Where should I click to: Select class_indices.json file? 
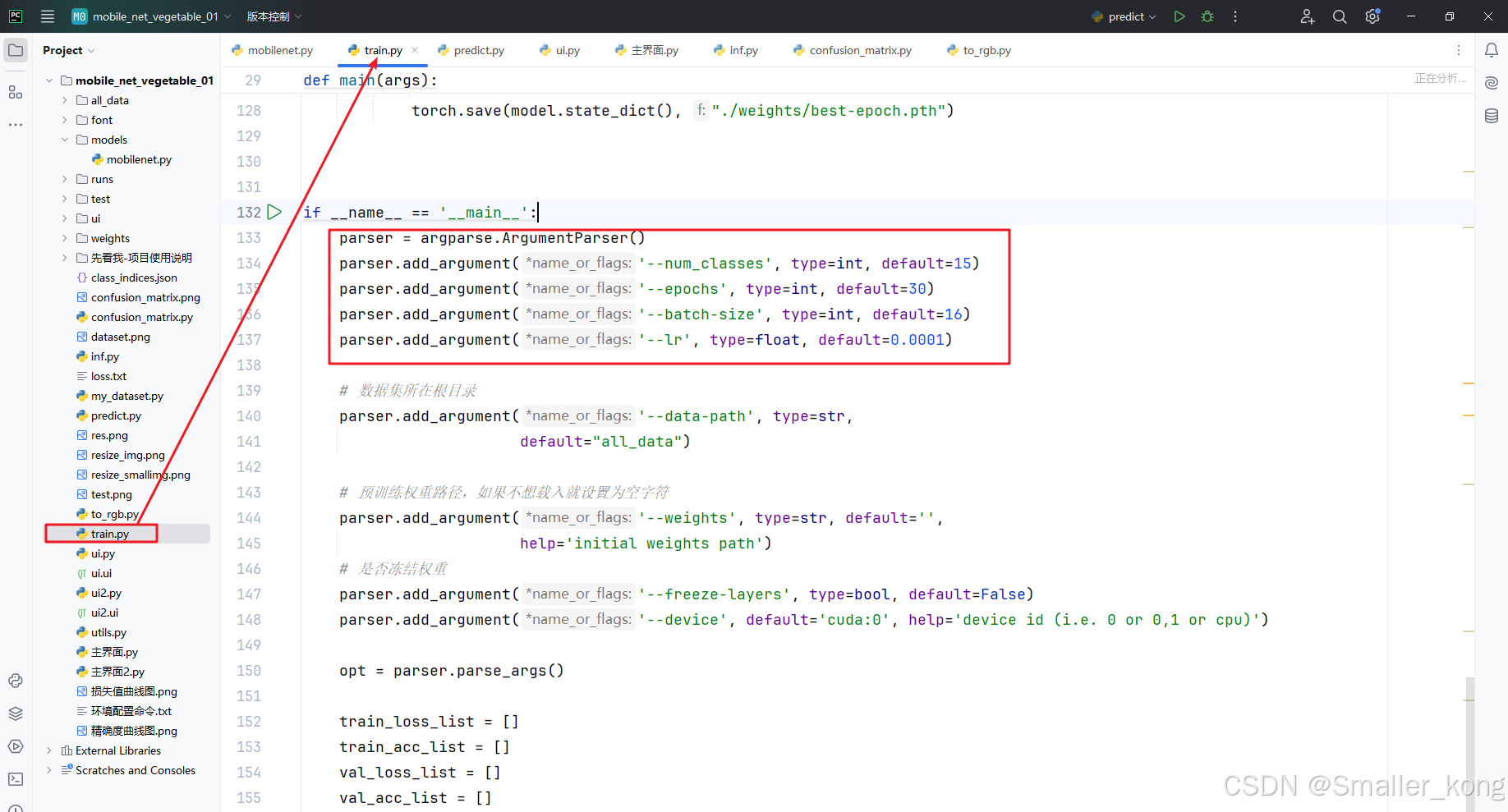pyautogui.click(x=134, y=278)
